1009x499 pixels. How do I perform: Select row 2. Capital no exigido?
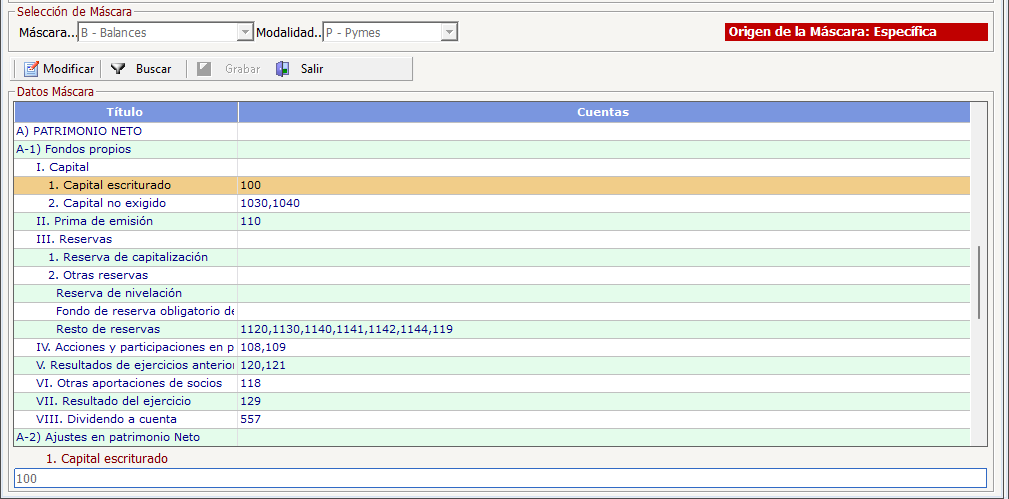pyautogui.click(x=492, y=203)
